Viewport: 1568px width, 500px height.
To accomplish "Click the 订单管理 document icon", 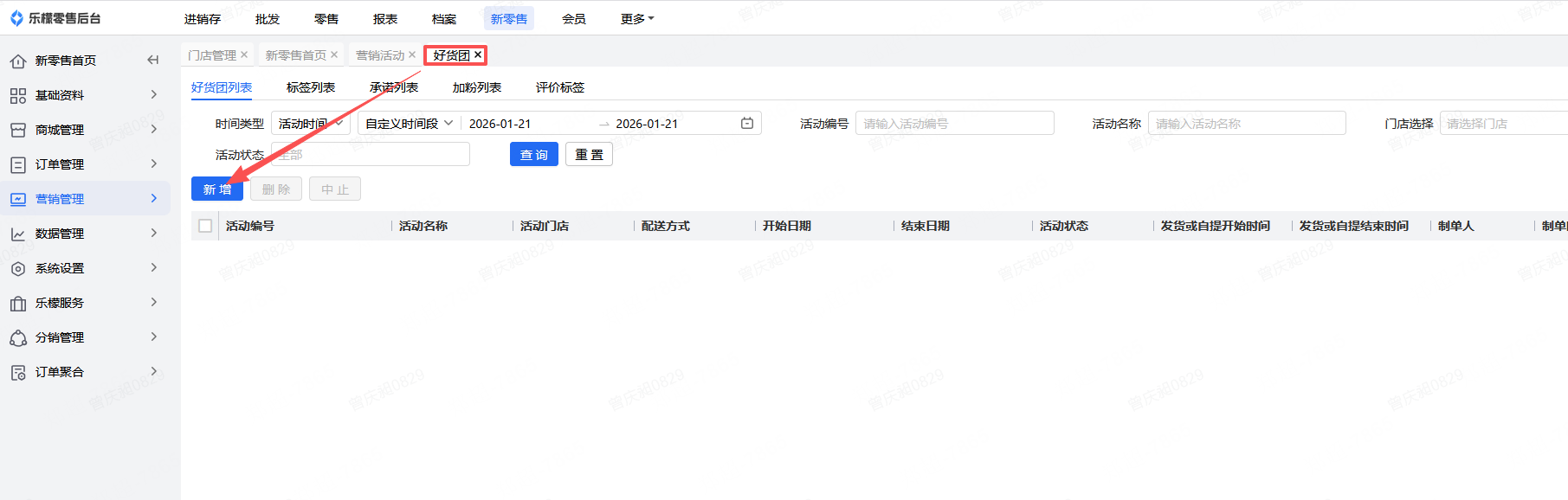I will pos(18,164).
